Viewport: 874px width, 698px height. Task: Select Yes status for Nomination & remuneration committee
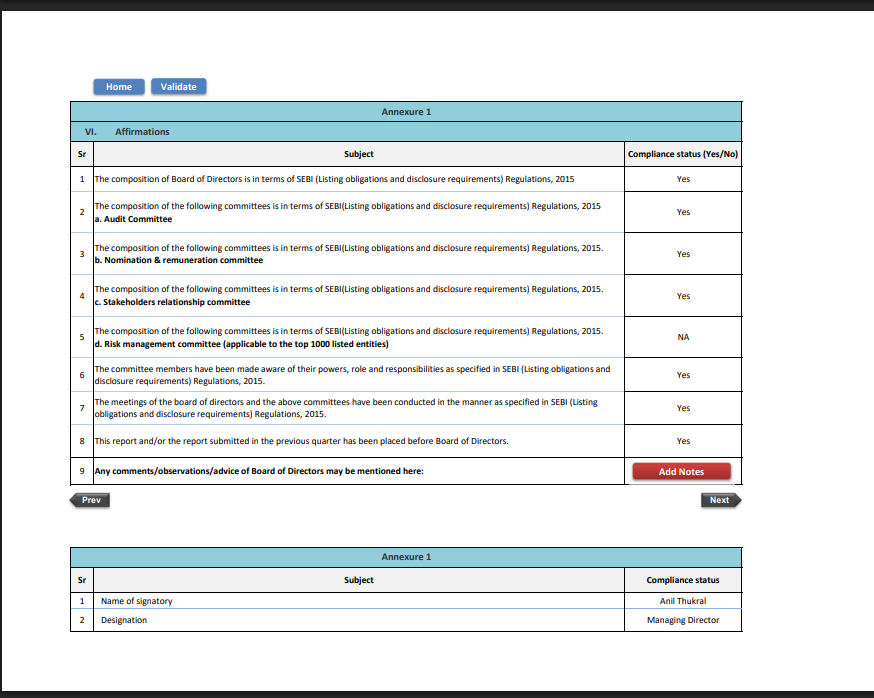click(683, 254)
